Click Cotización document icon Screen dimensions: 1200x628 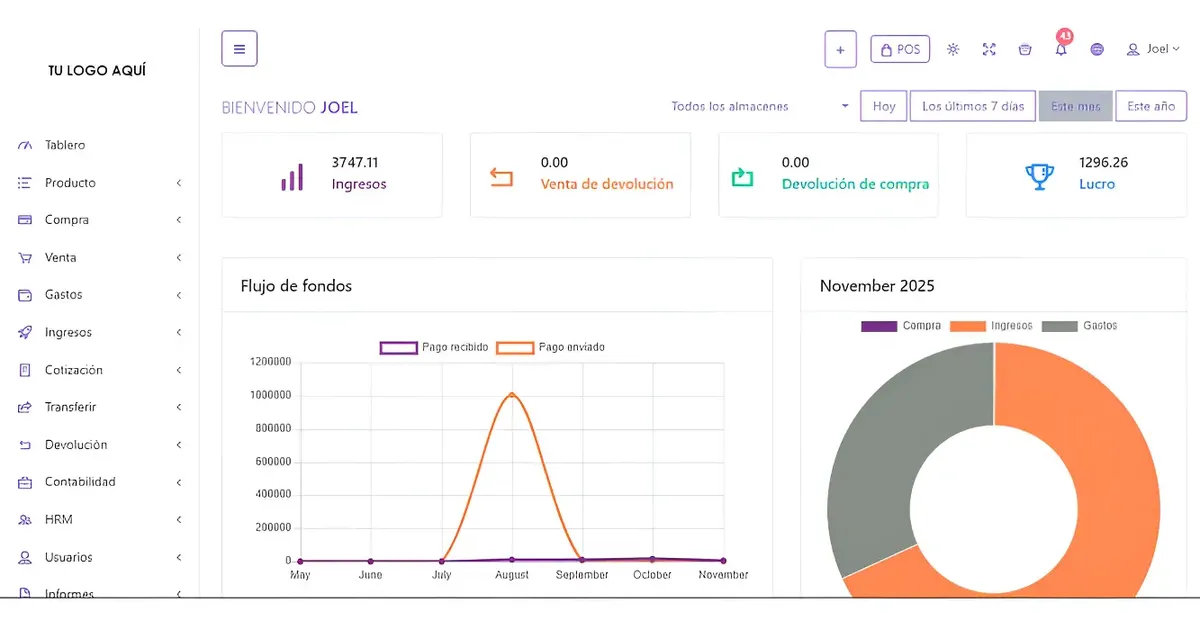(x=25, y=370)
